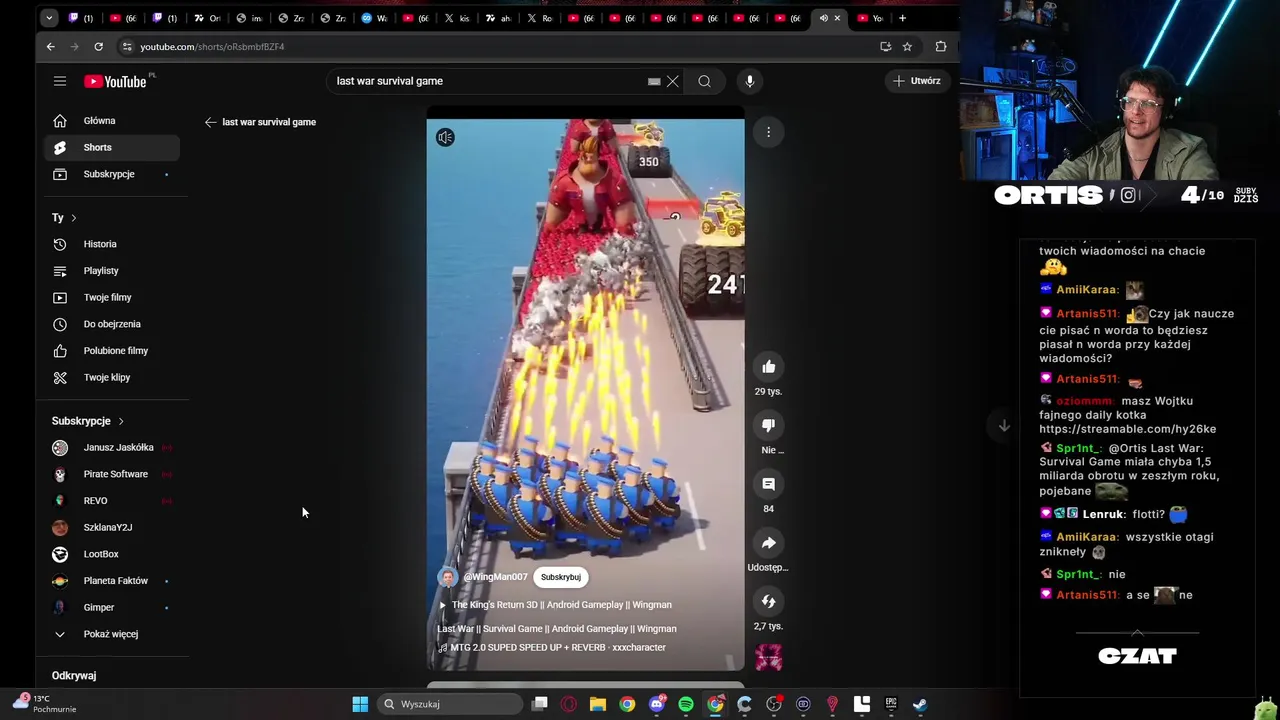This screenshot has height=720, width=1280.
Task: Open File Explorer from the taskbar
Action: (x=598, y=704)
